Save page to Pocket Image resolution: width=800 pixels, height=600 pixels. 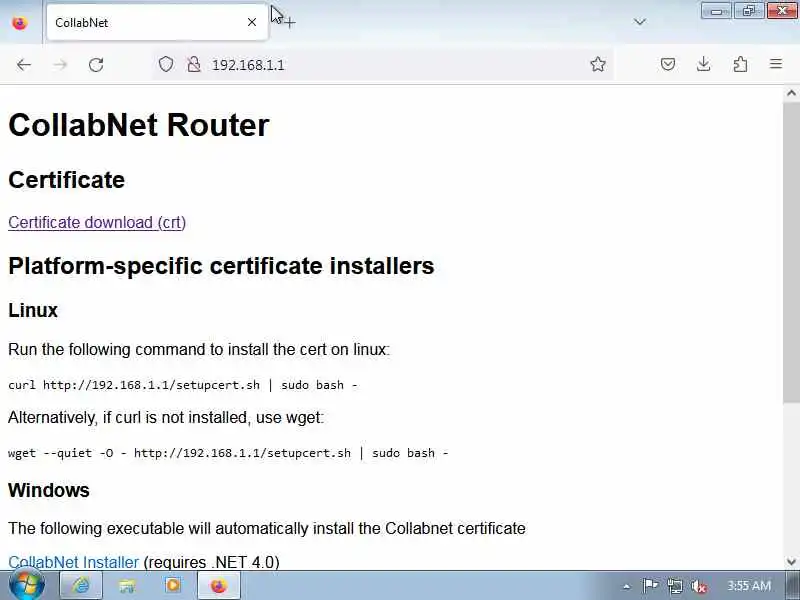point(668,64)
